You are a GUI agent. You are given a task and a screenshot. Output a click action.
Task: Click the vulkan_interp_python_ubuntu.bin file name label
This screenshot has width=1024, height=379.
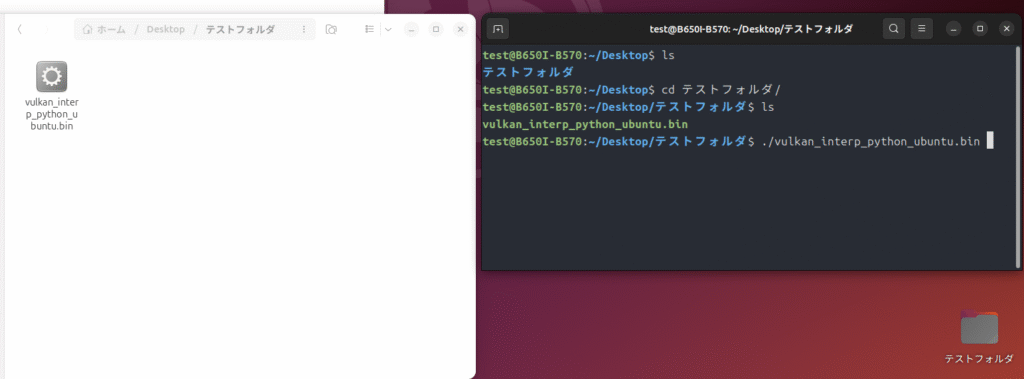(x=52, y=114)
